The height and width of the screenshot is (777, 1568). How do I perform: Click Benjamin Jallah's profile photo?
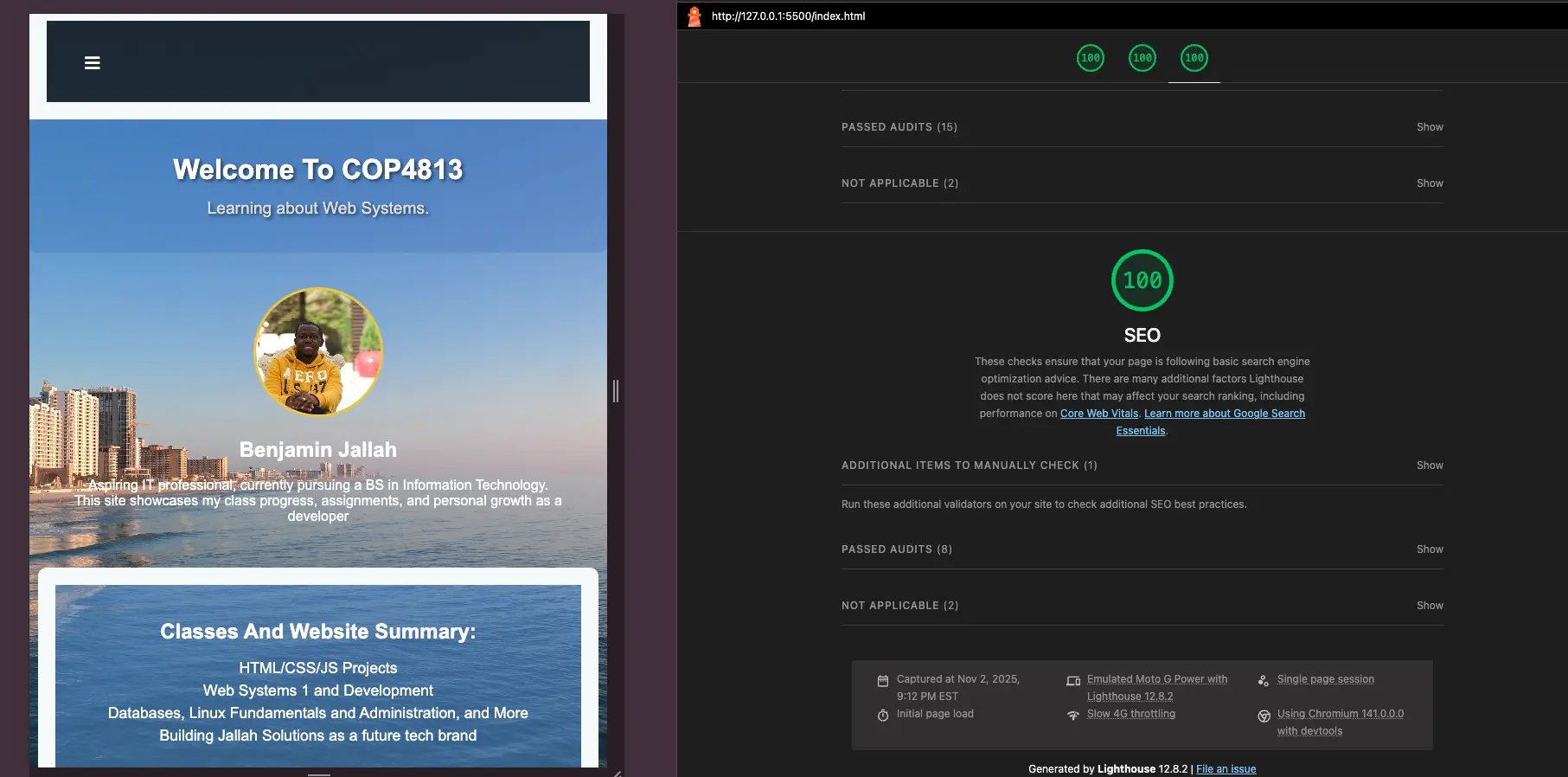(318, 351)
